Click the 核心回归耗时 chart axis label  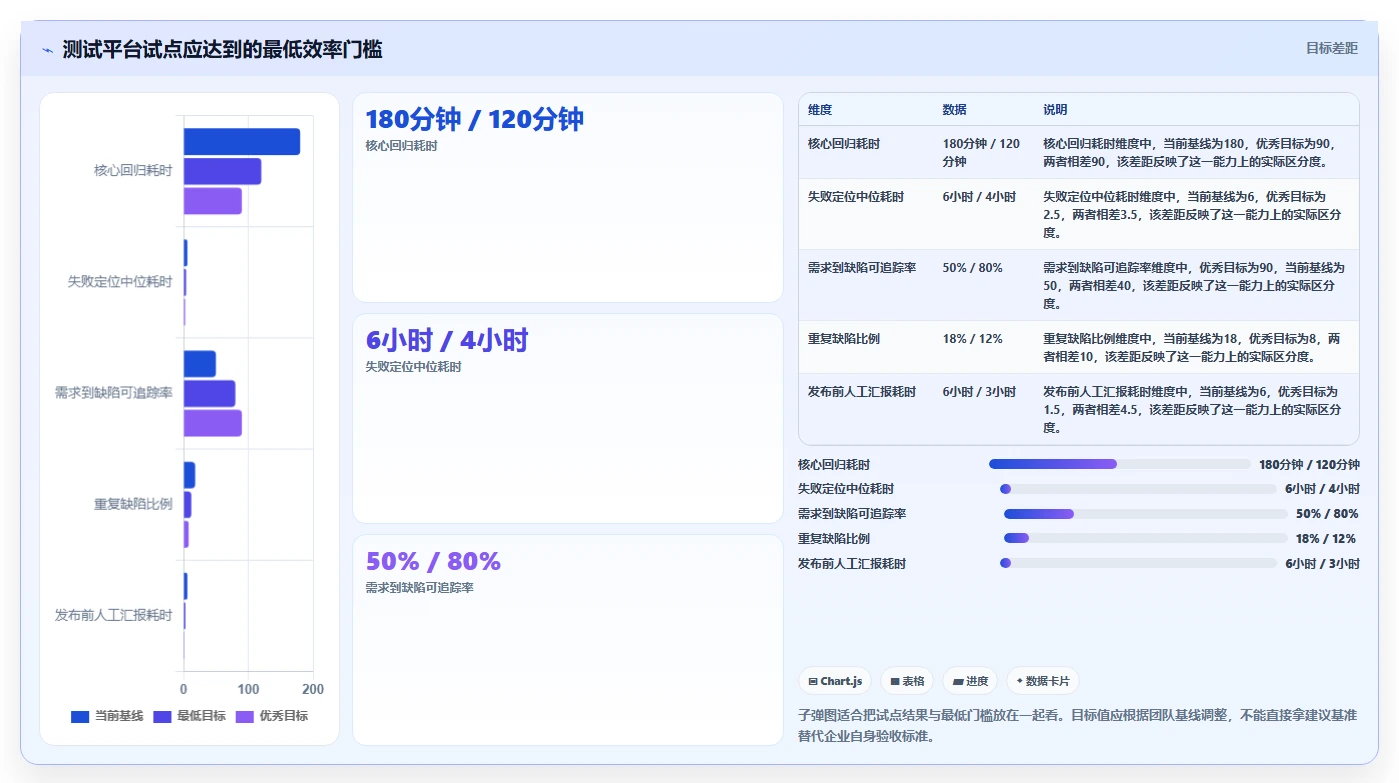tap(133, 171)
